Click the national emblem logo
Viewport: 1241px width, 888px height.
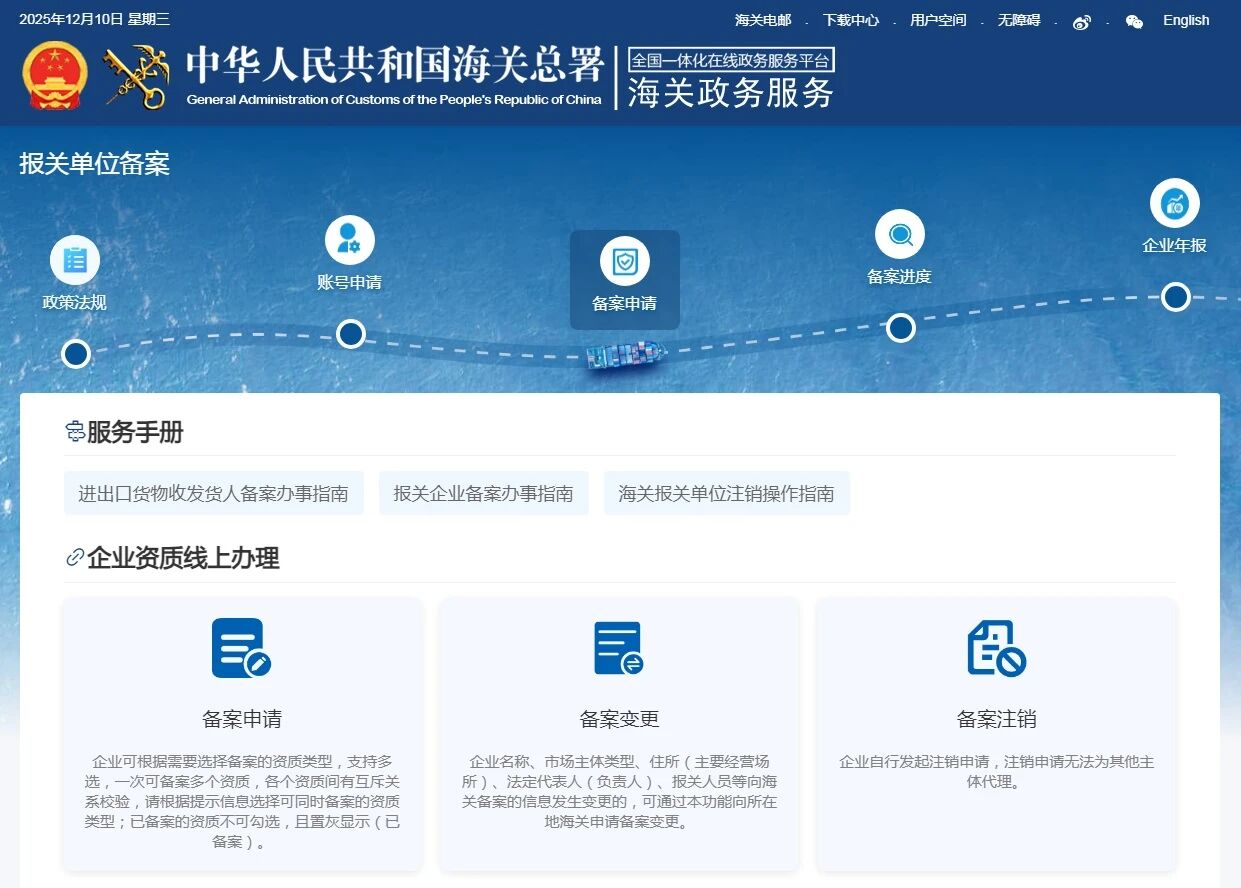point(55,76)
